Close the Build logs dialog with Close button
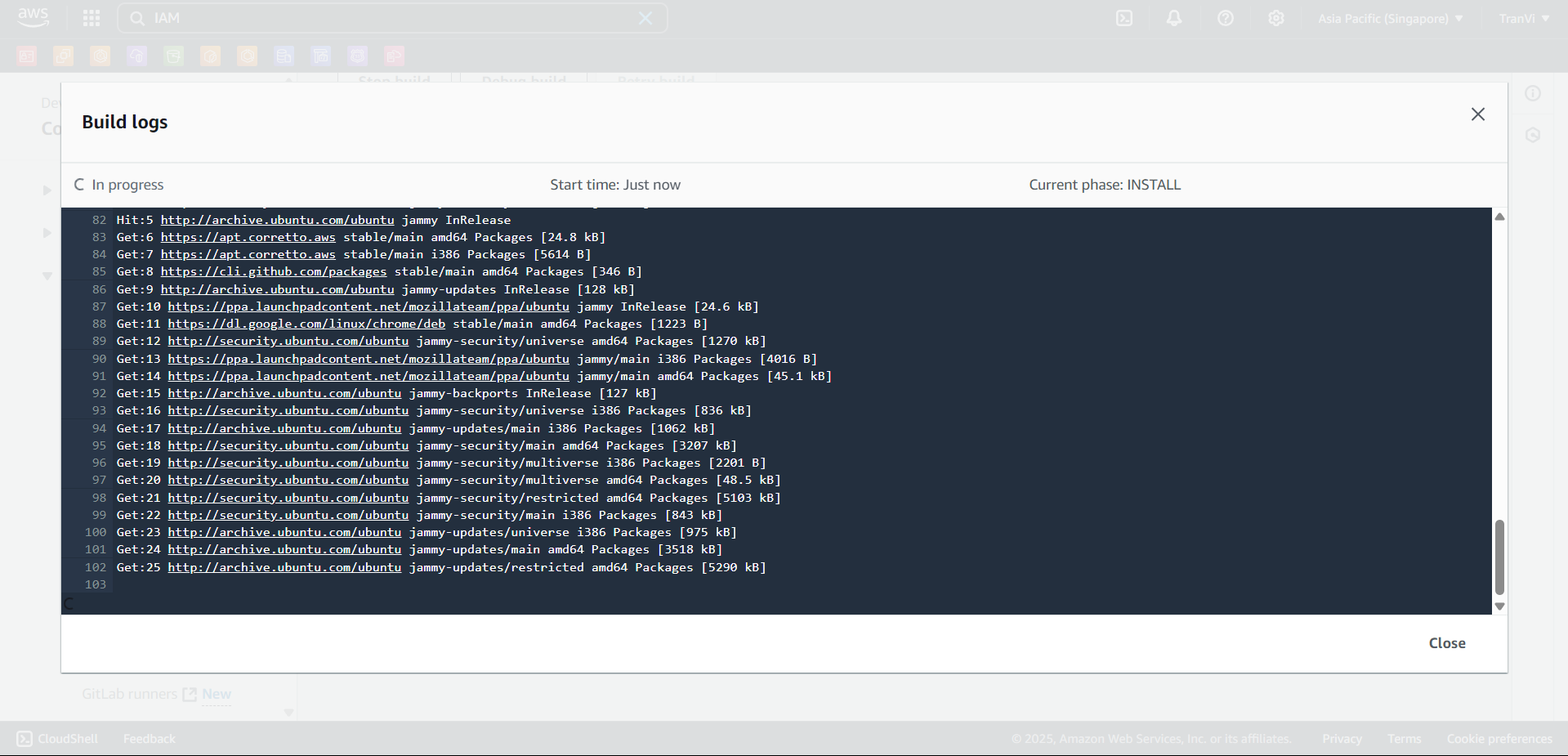Viewport: 1568px width, 756px height. point(1446,643)
